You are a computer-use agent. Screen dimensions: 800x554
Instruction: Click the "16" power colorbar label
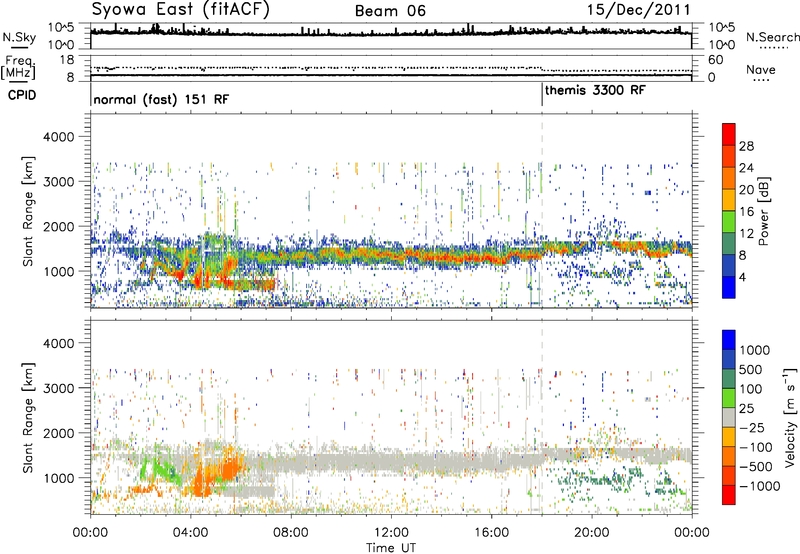[x=746, y=212]
